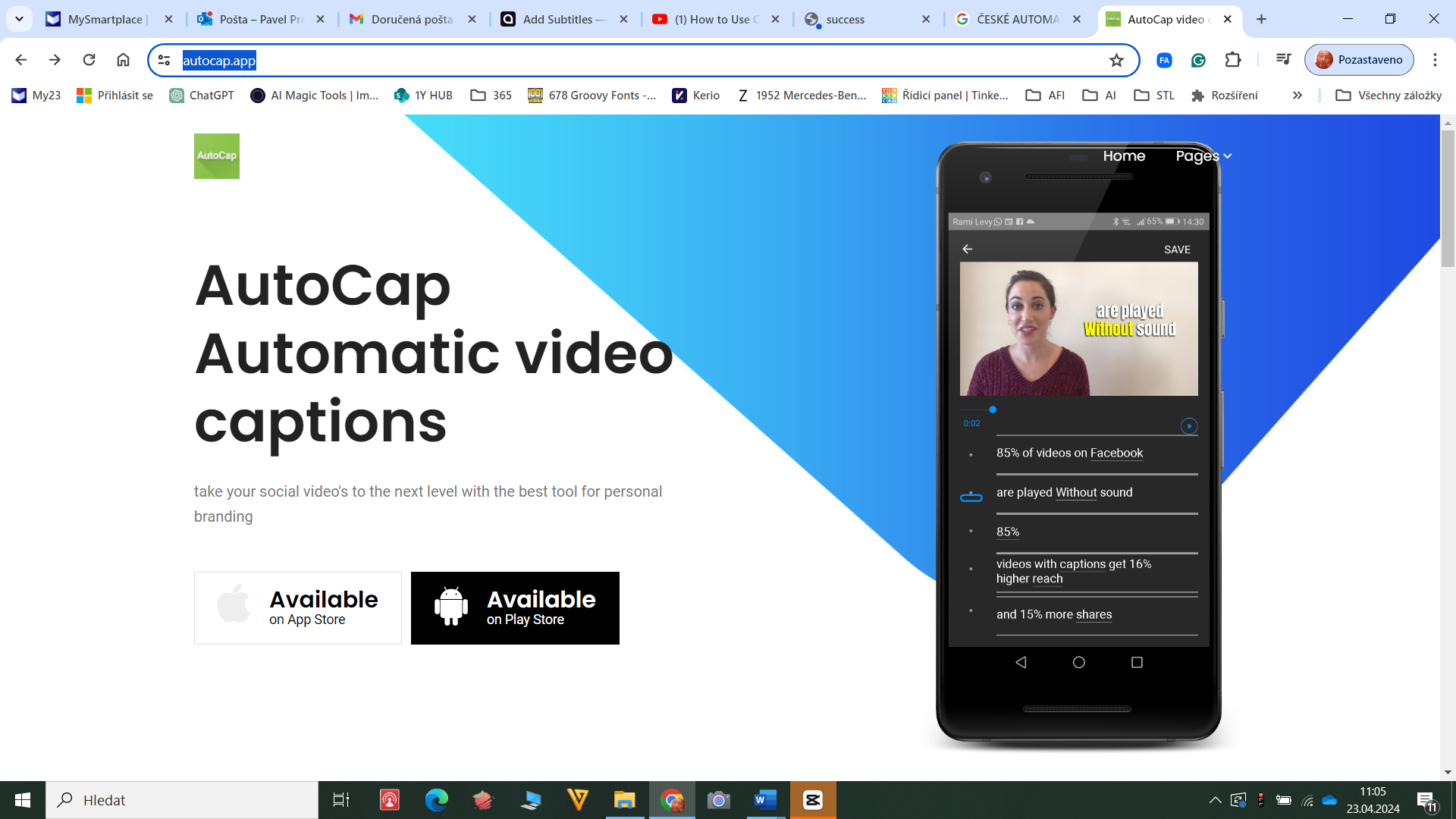
Task: Show hidden system tray icons
Action: click(x=1215, y=800)
